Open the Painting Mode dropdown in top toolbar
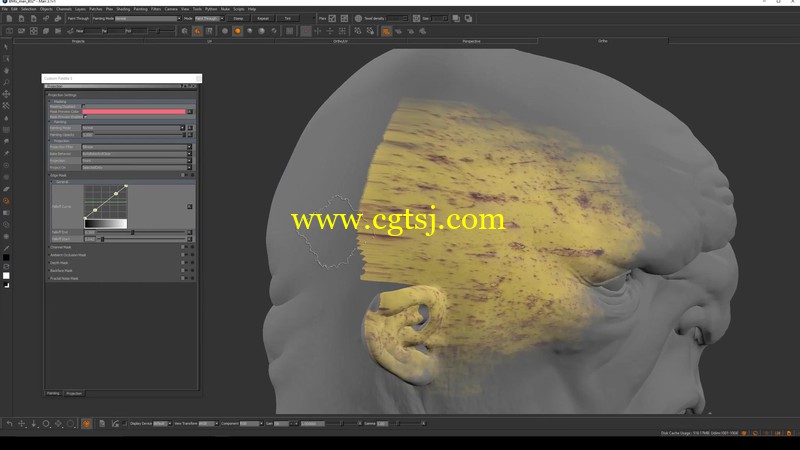800x450 pixels. pyautogui.click(x=148, y=18)
